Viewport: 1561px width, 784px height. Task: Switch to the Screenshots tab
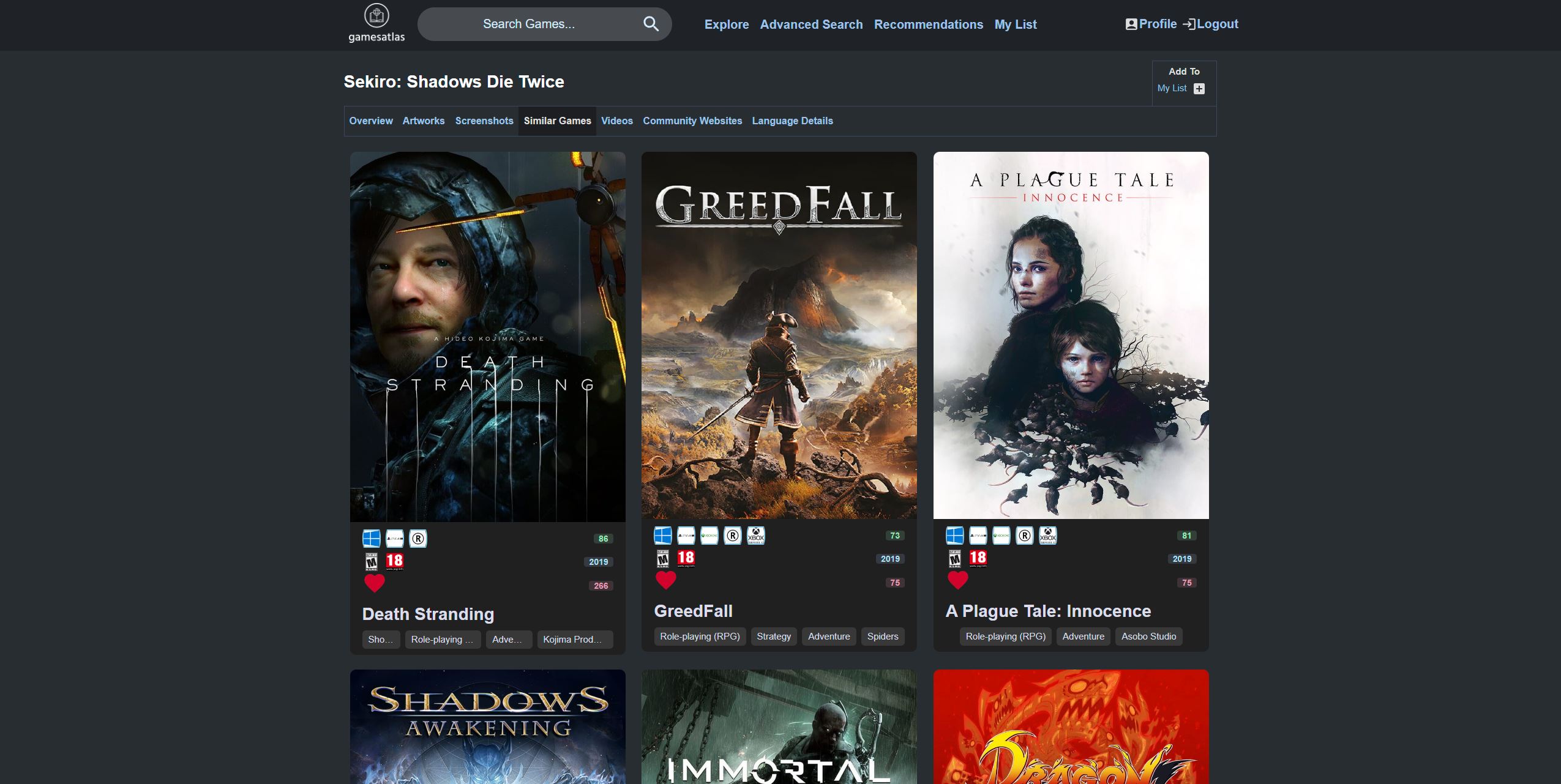pyautogui.click(x=484, y=121)
